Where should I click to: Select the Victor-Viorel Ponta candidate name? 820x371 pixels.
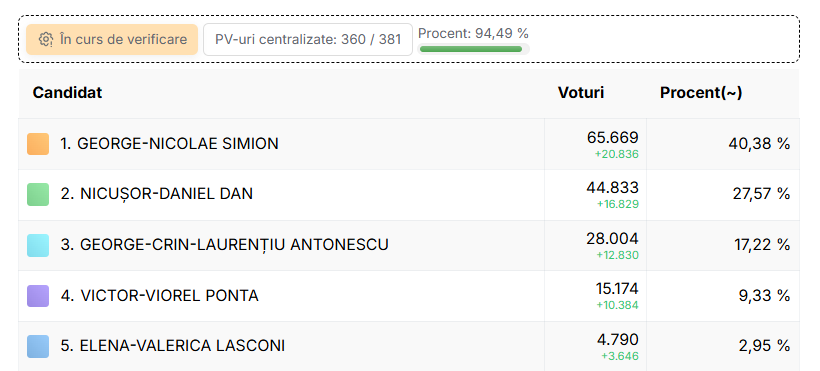160,296
